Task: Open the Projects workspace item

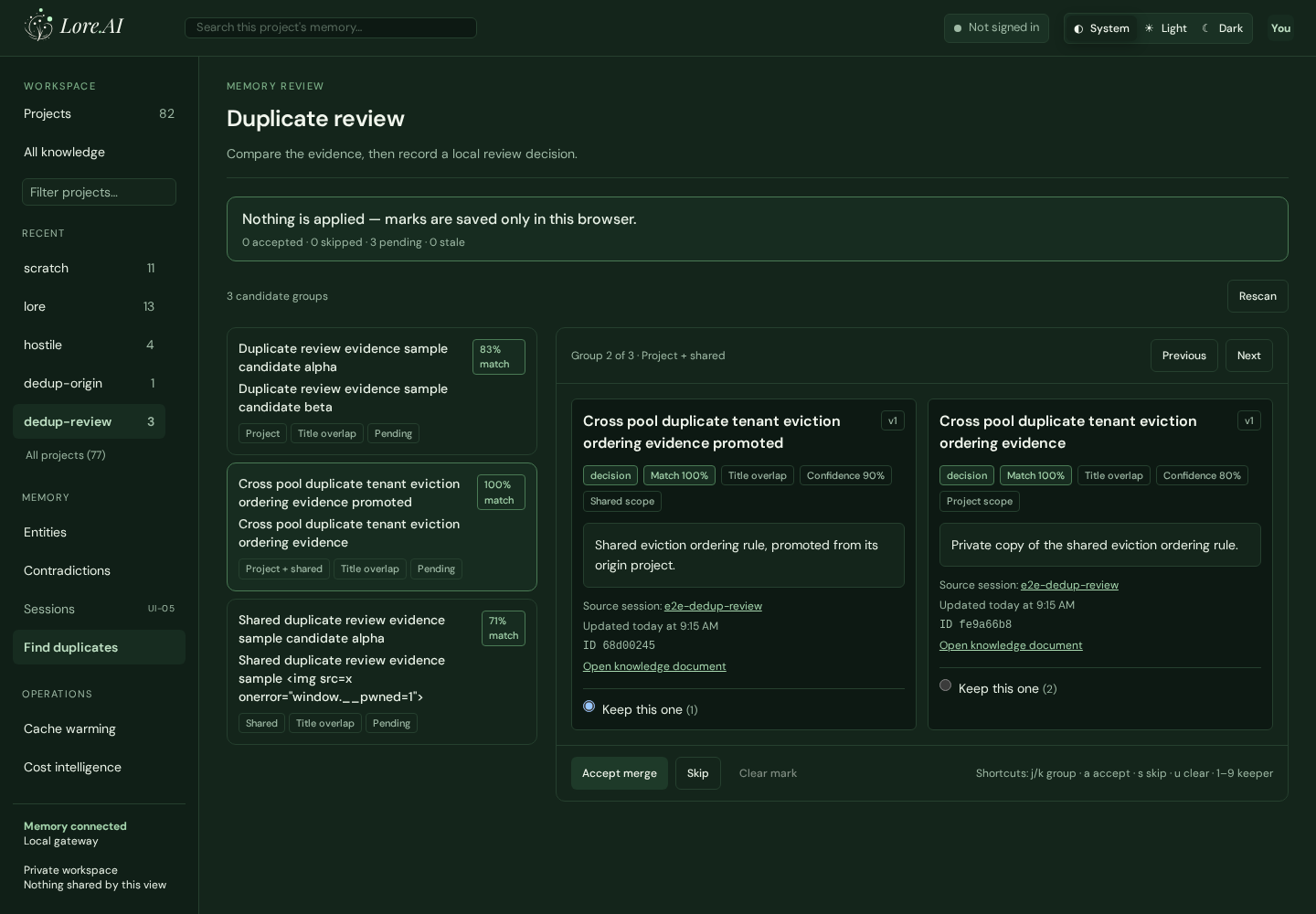Action: (99, 113)
